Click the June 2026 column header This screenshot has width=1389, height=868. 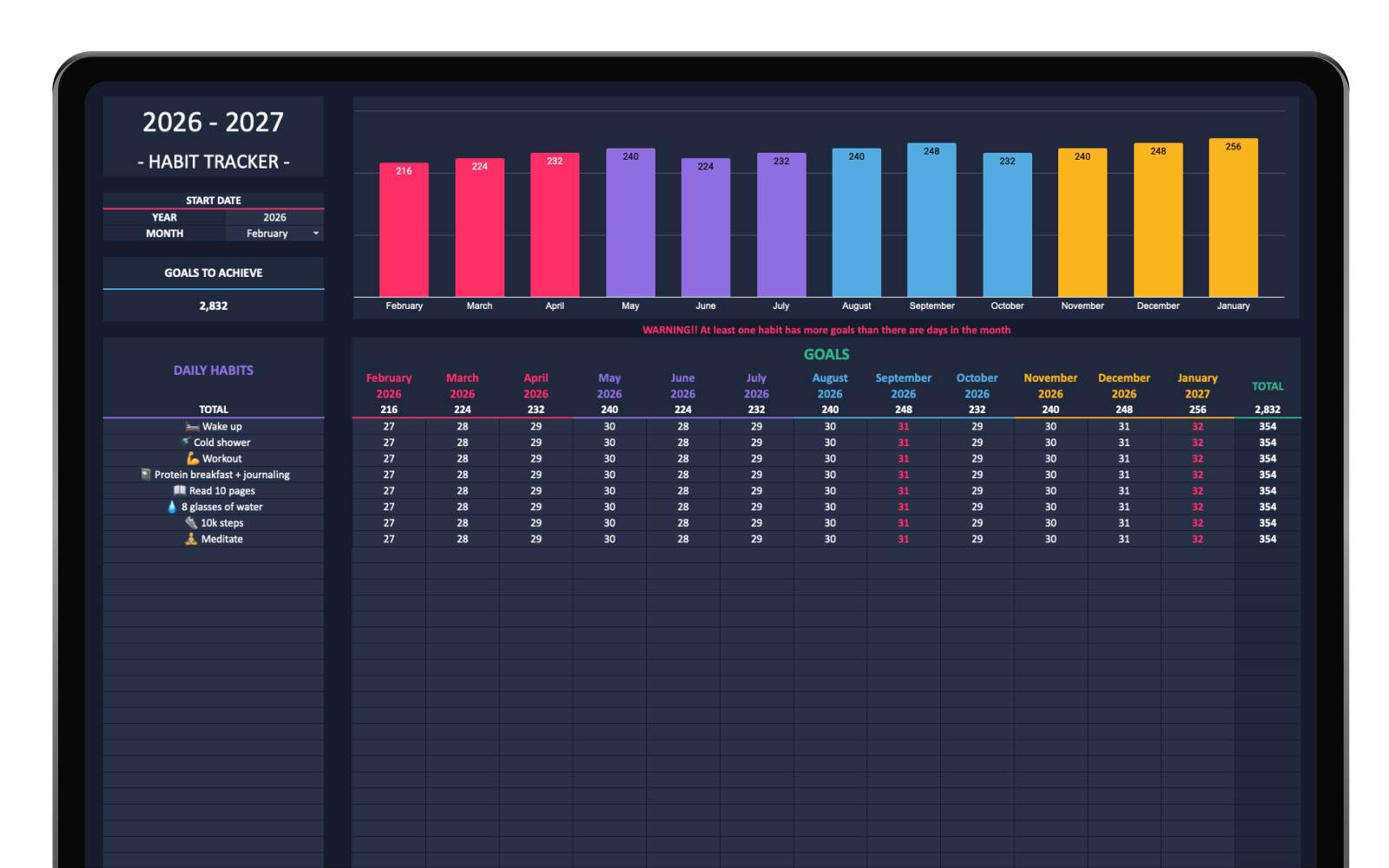[683, 385]
